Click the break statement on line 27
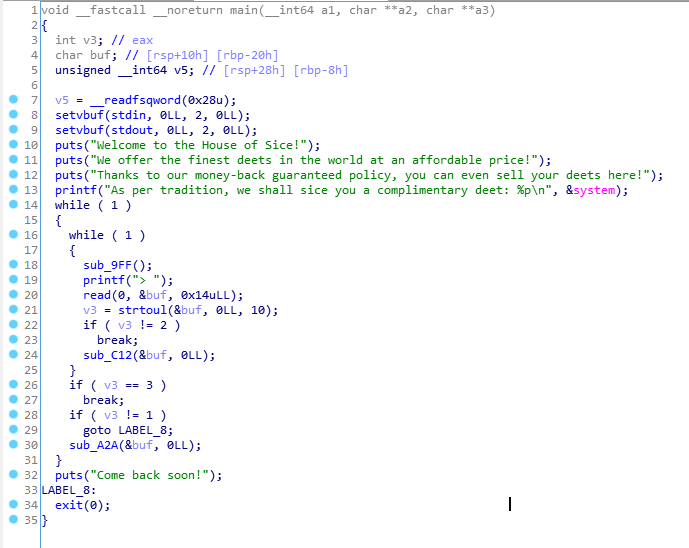689x548 pixels. coord(103,400)
